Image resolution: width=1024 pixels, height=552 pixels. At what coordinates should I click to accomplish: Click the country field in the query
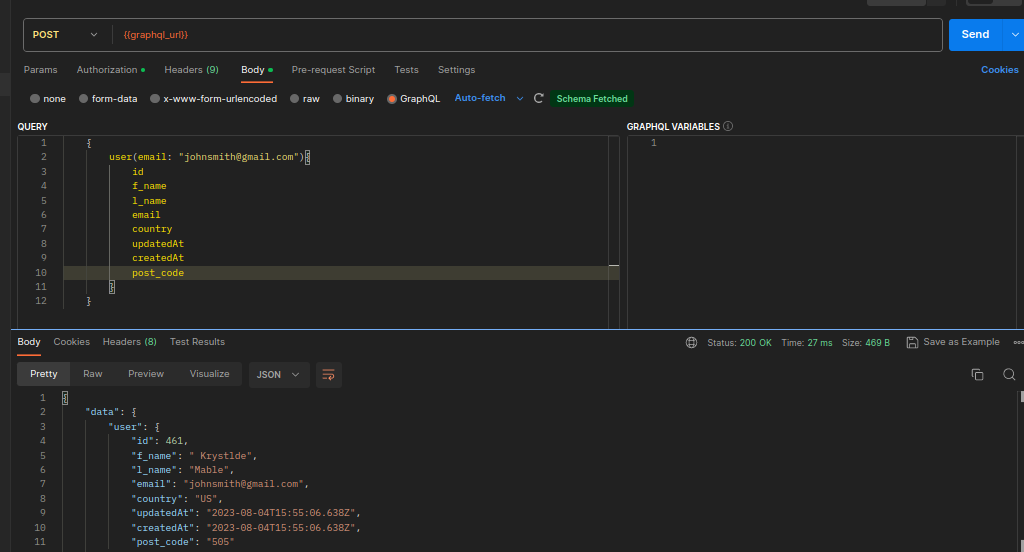coord(152,229)
